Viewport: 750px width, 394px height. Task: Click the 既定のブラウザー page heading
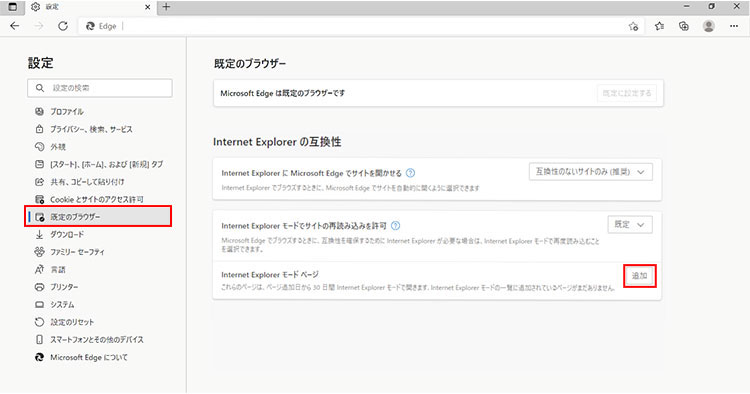click(250, 64)
